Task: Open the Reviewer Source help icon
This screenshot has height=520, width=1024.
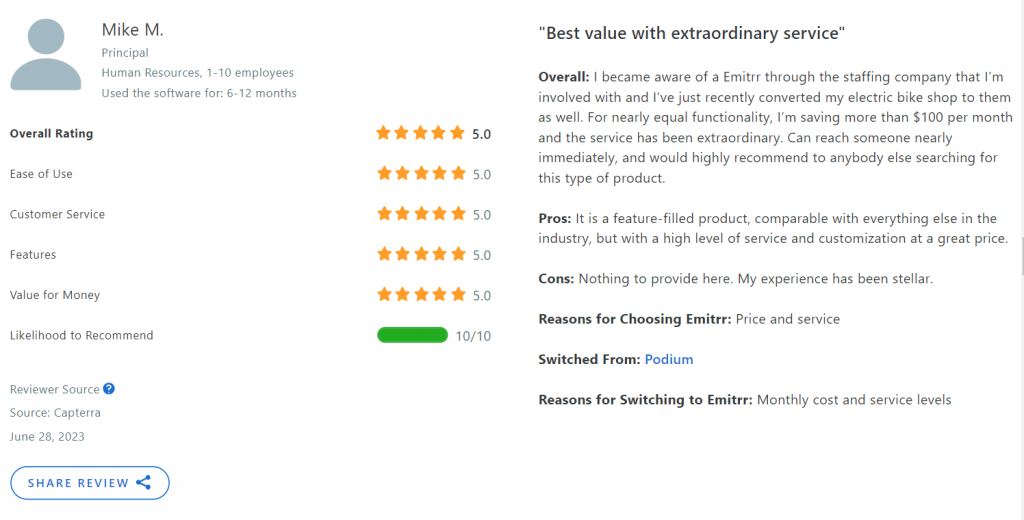Action: (109, 389)
